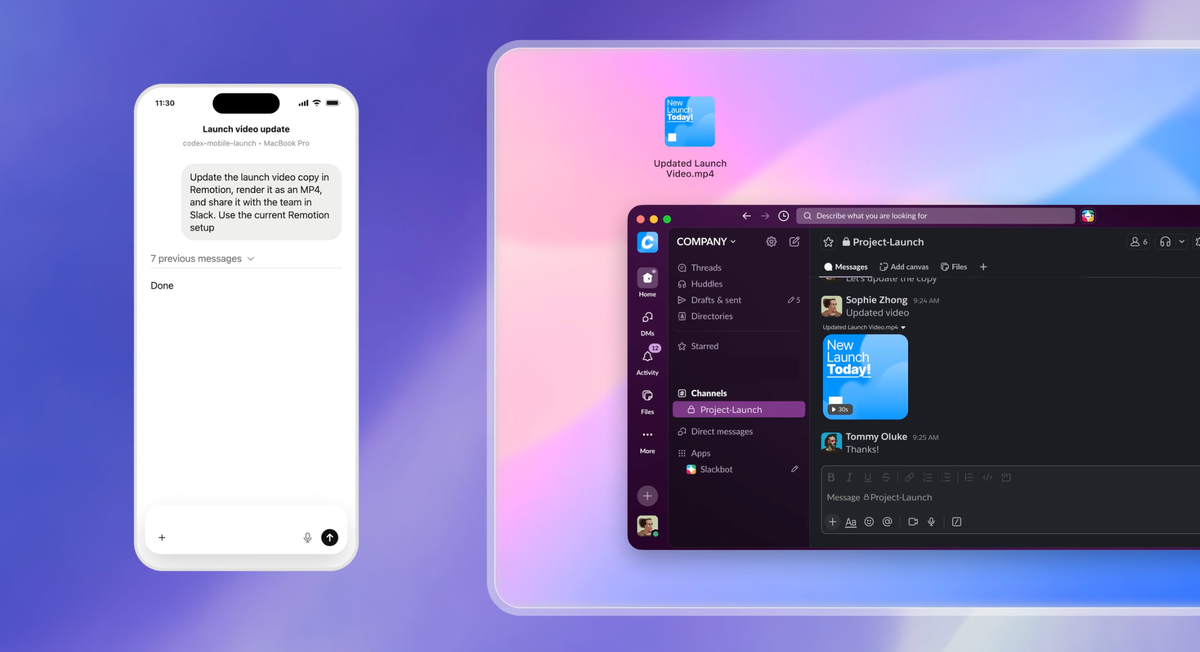
Task: Toggle inline code formatting in composer
Action: point(987,478)
